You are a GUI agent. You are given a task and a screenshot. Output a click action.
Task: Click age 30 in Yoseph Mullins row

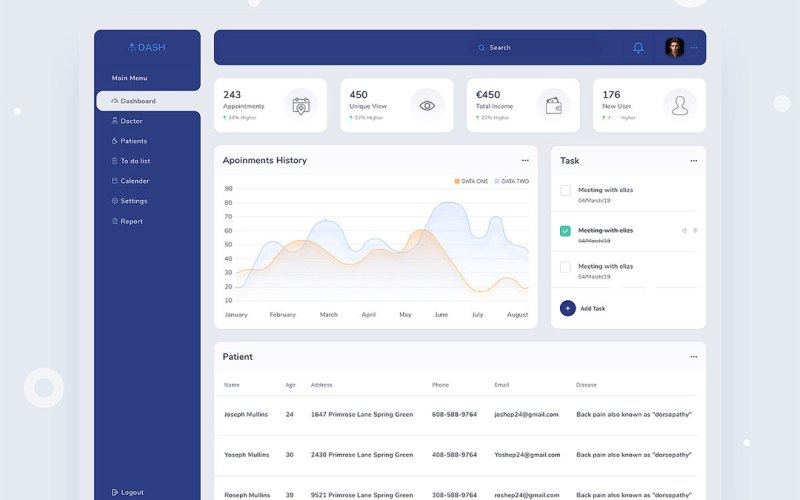point(289,455)
